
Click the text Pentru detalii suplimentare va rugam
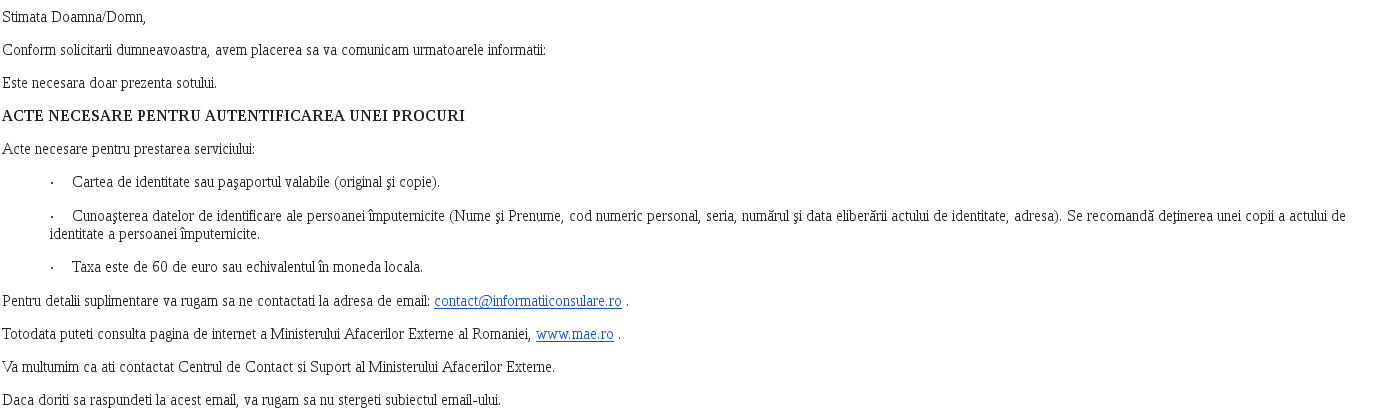tap(216, 301)
